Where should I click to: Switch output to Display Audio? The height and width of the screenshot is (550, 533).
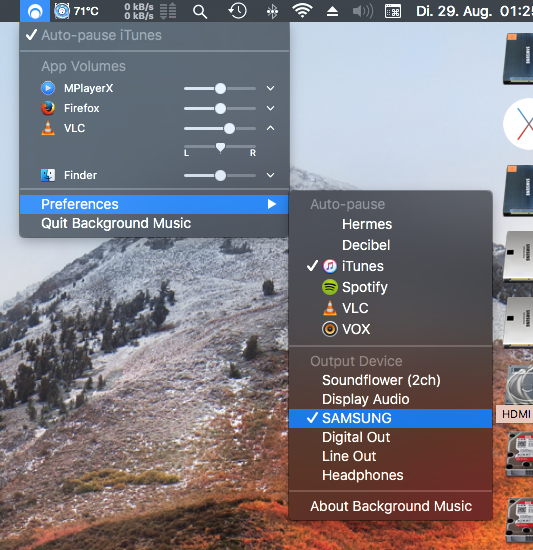tap(391, 399)
